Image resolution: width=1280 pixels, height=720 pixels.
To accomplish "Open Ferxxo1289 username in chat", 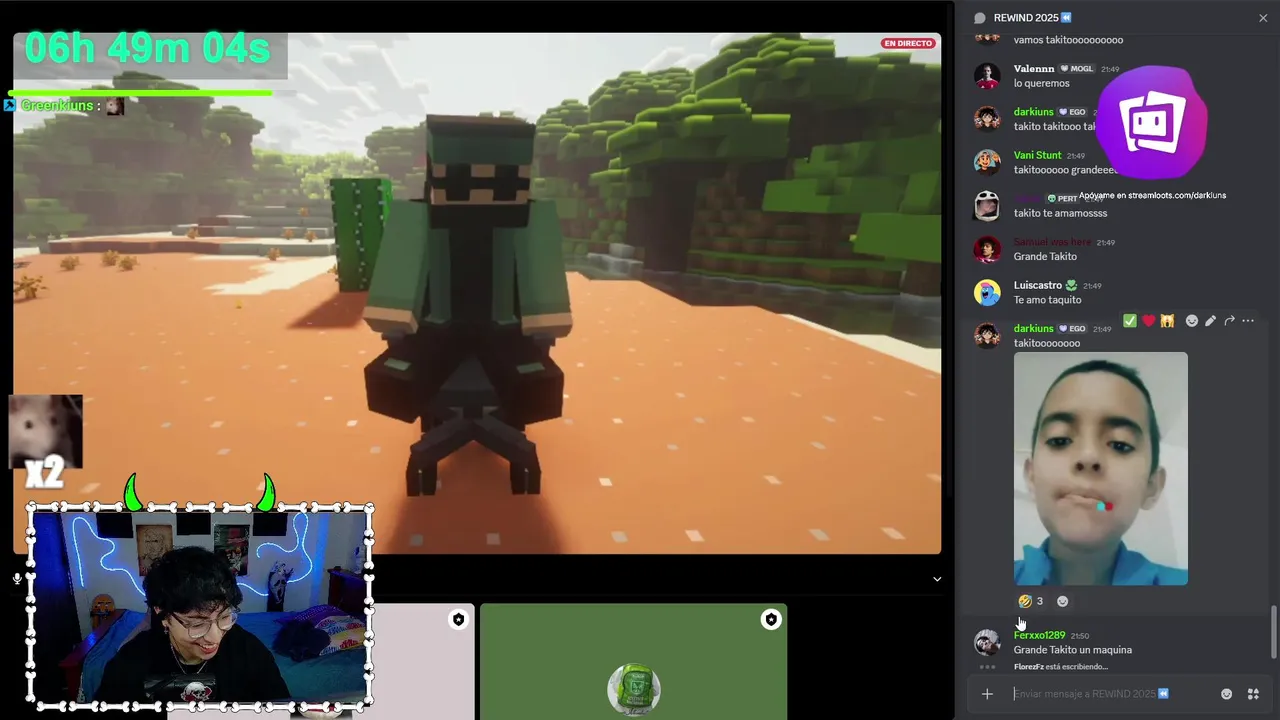I will (x=1039, y=635).
